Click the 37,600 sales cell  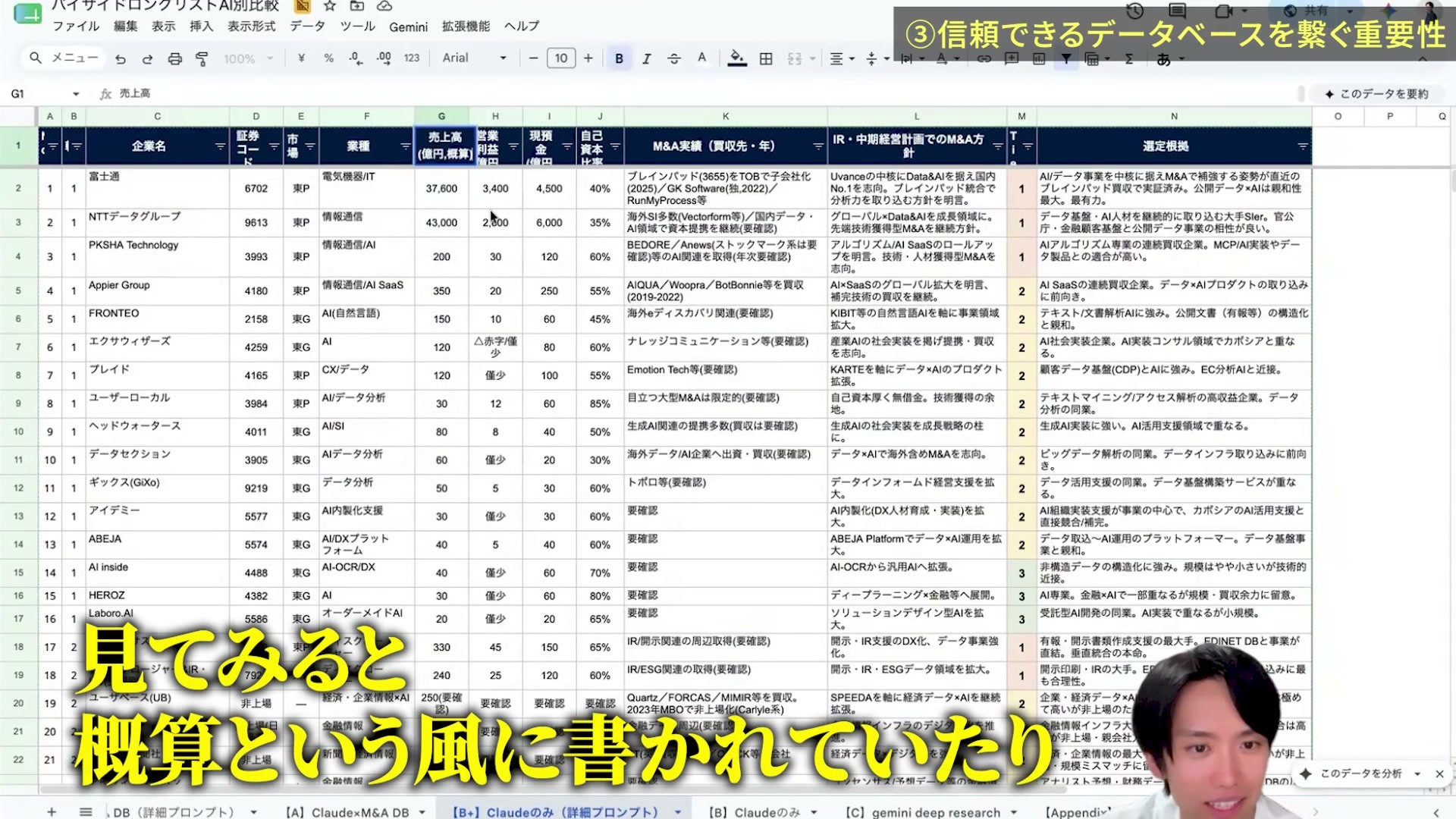(x=441, y=188)
